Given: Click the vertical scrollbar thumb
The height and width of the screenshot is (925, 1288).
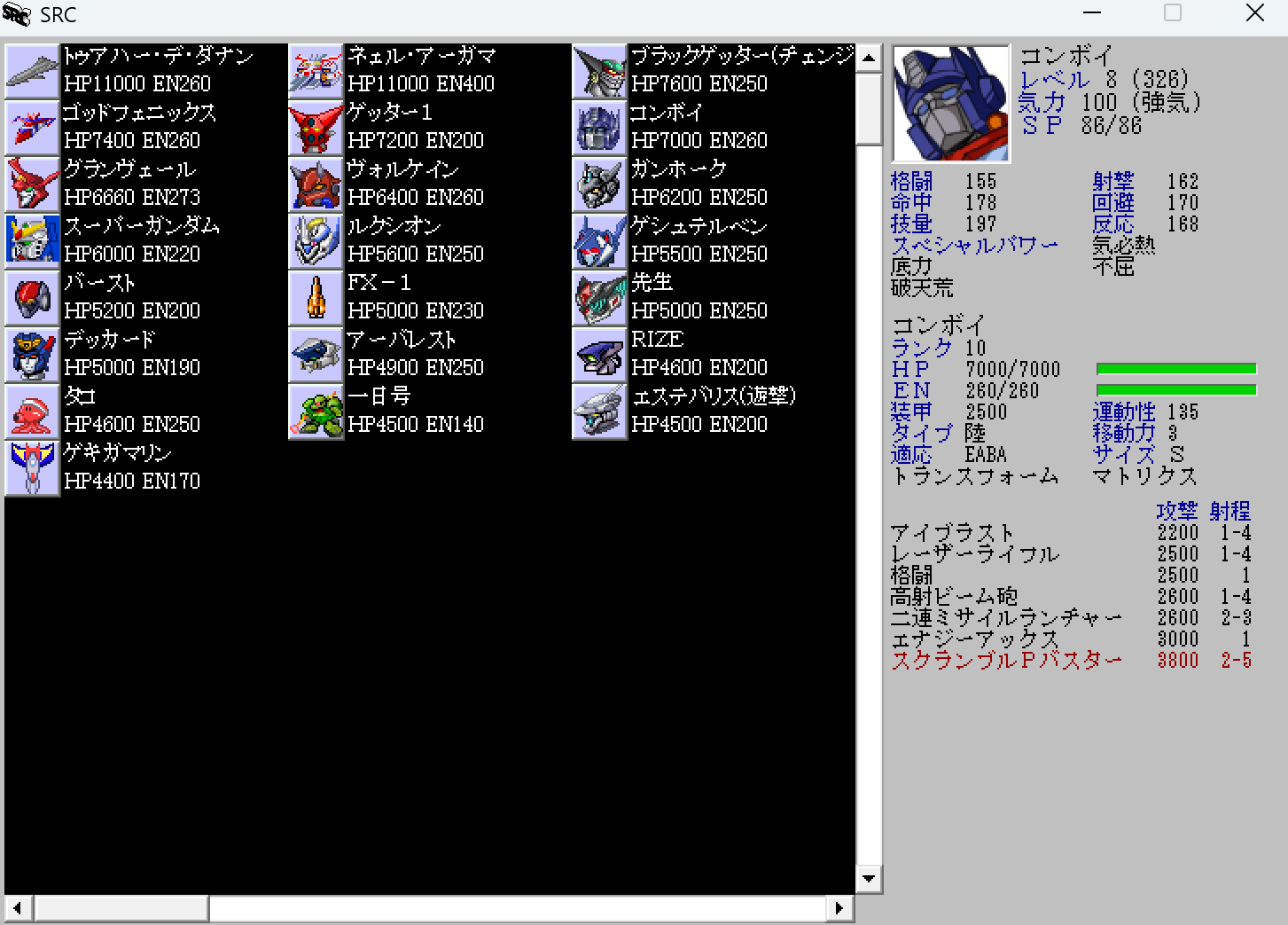Looking at the screenshot, I should [869, 109].
